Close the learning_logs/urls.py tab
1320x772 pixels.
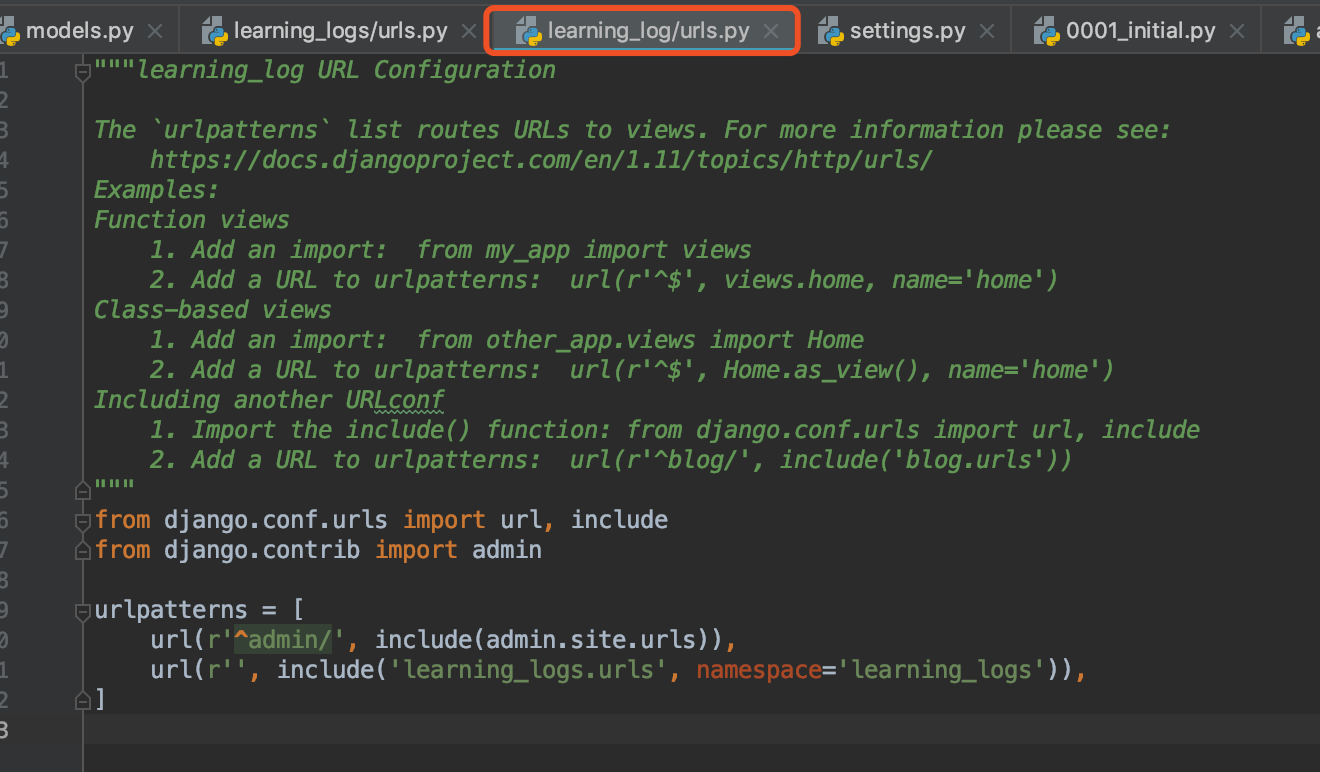tap(469, 30)
